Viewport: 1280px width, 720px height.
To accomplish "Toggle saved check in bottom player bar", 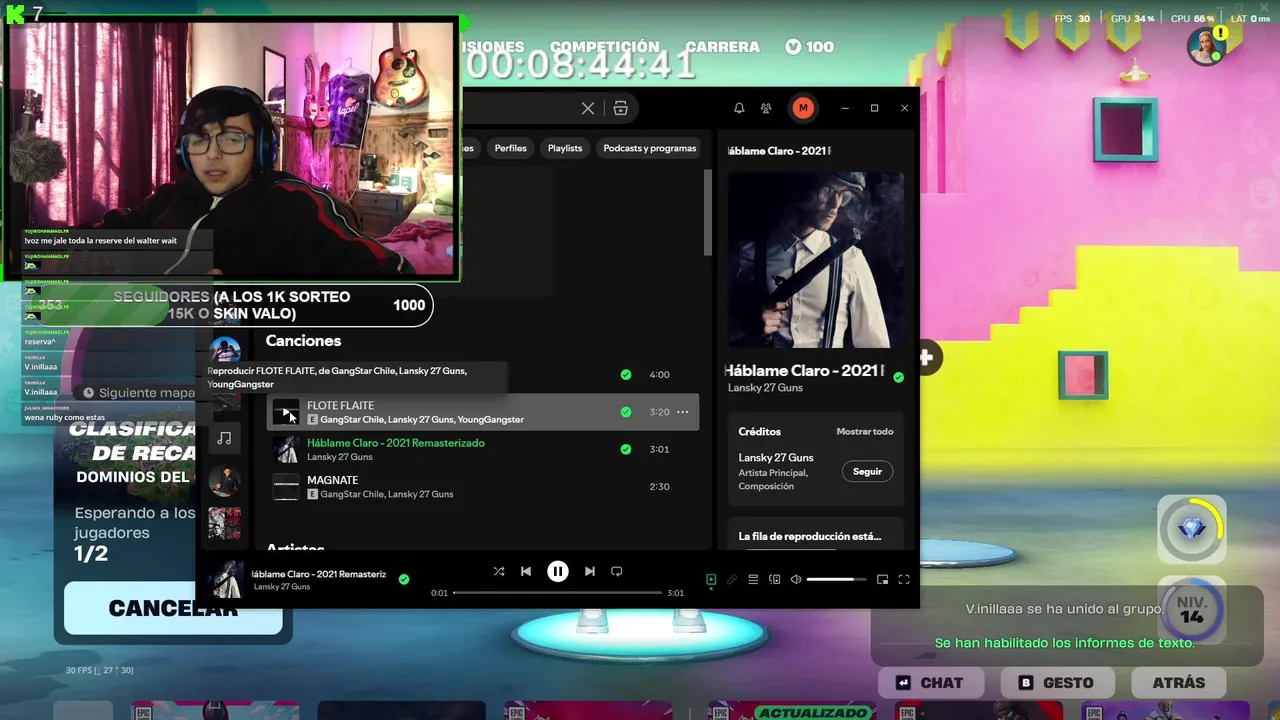I will [x=404, y=579].
